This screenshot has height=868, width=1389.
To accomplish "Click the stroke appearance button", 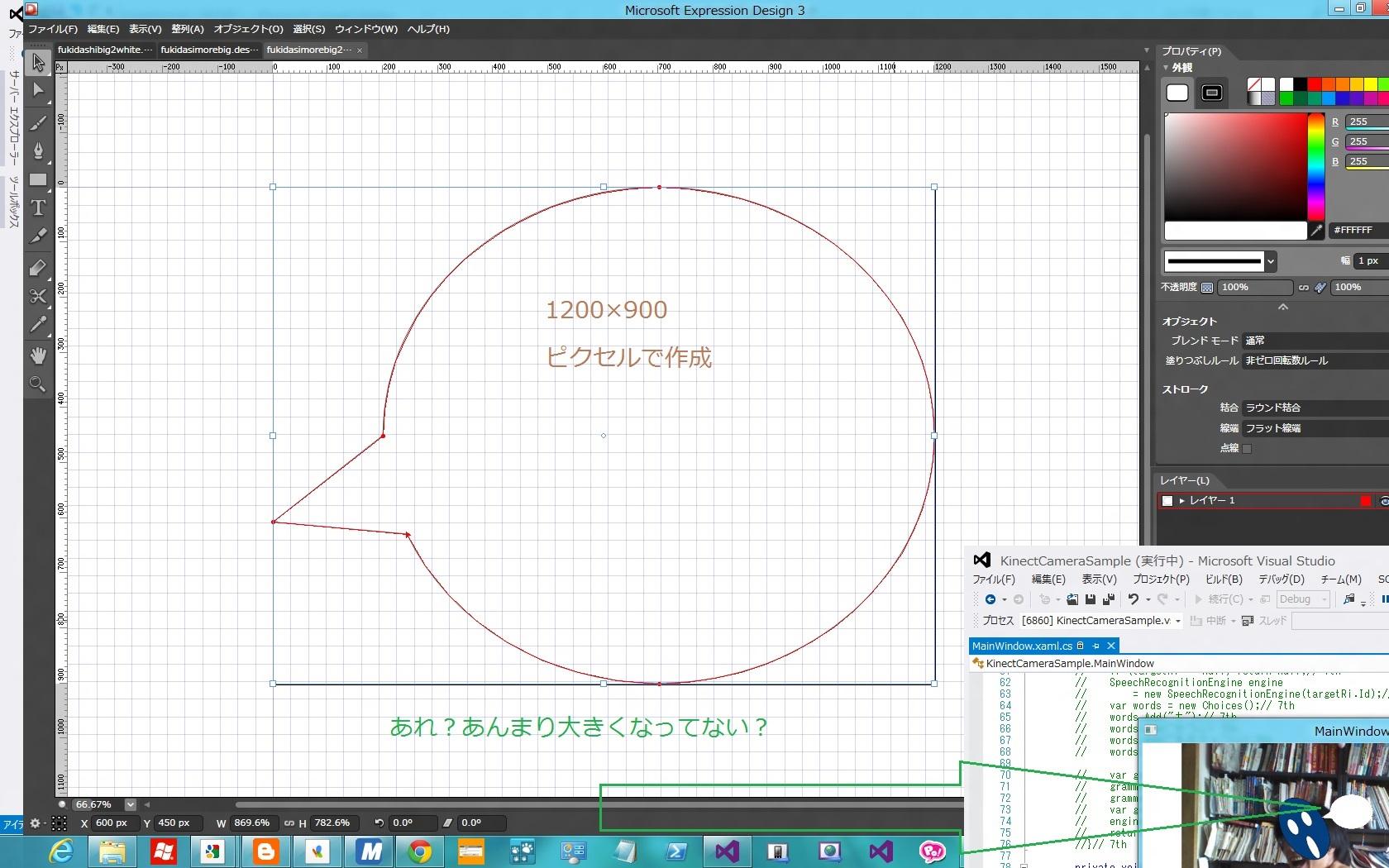I will coord(1212,93).
